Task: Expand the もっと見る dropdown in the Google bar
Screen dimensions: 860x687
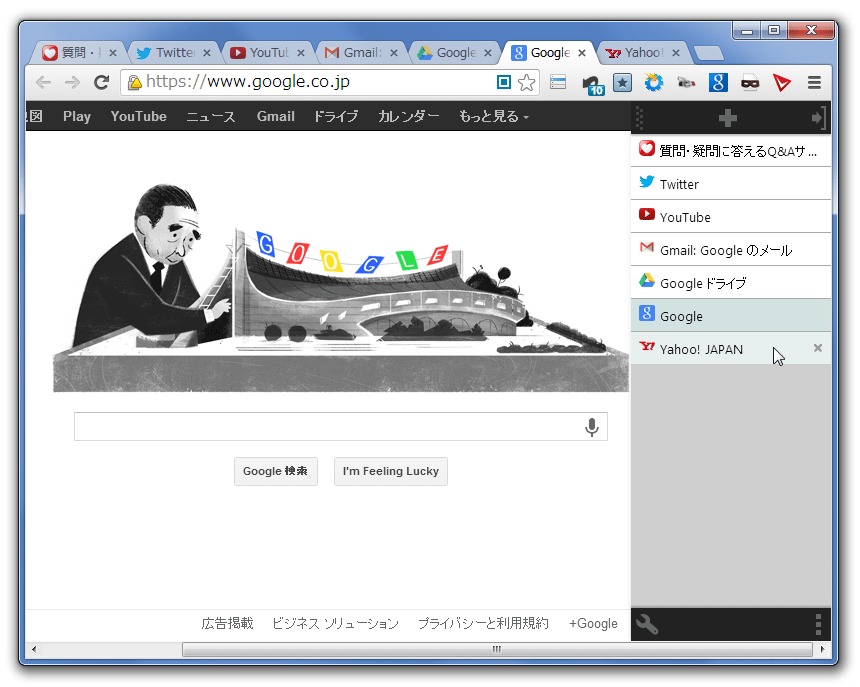Action: tap(494, 117)
